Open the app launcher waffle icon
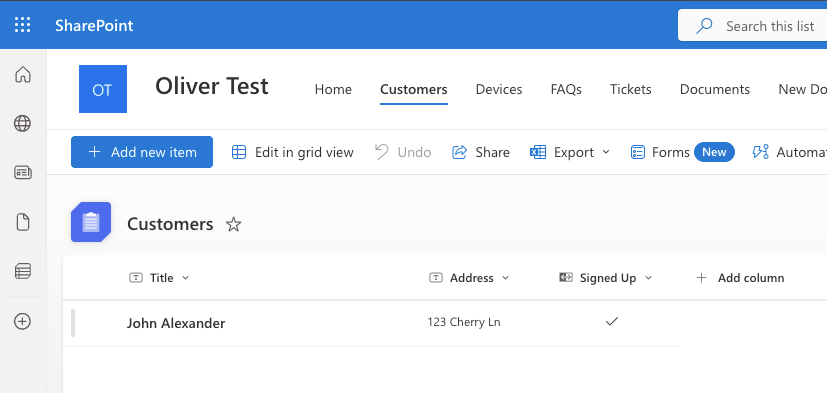827x393 pixels. 22,25
